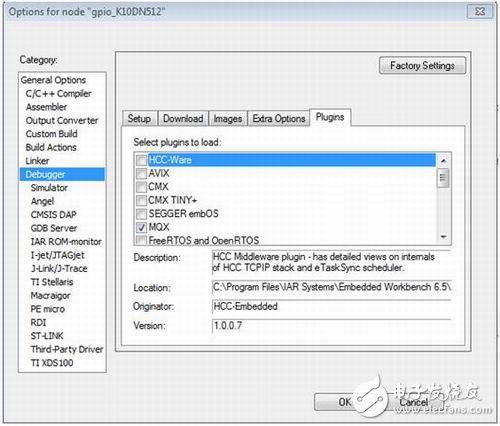Open the Download tab
The height and width of the screenshot is (426, 500).
click(183, 119)
